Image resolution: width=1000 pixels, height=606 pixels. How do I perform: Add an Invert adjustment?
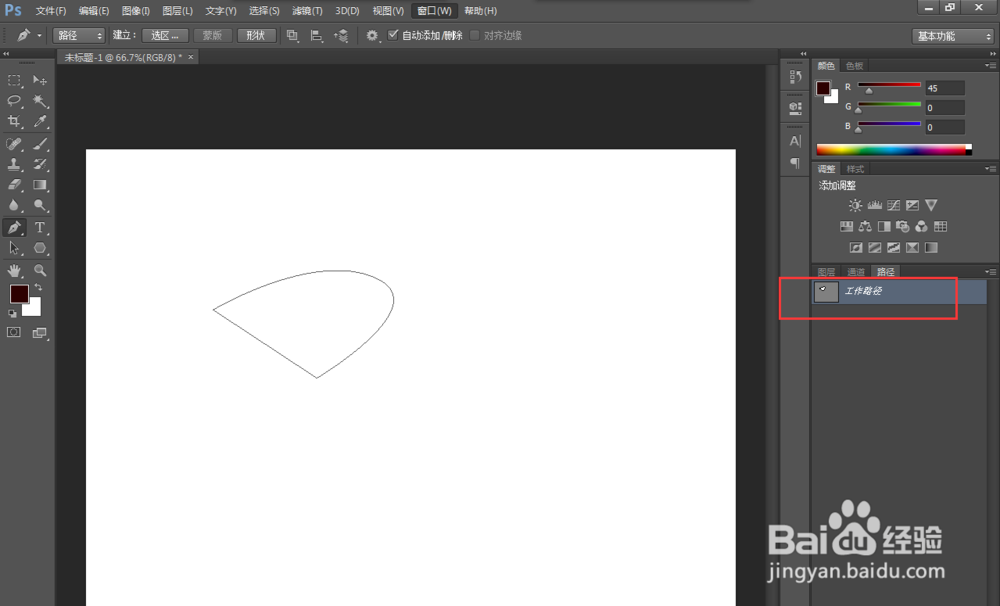click(856, 248)
